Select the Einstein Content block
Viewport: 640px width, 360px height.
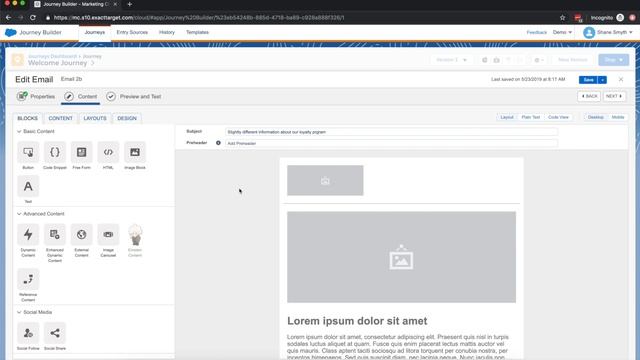tap(135, 234)
